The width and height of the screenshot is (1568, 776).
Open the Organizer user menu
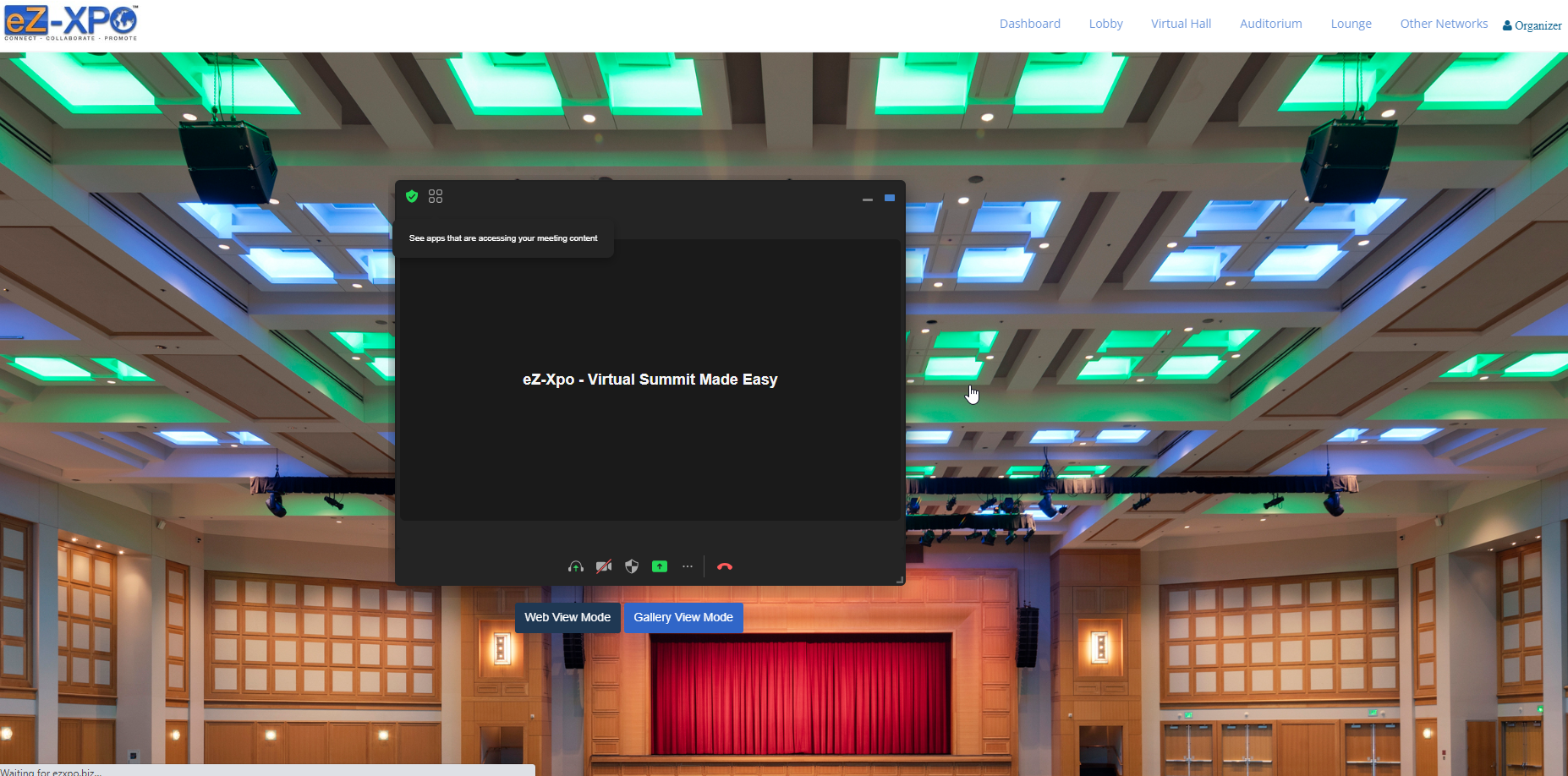pos(1532,25)
